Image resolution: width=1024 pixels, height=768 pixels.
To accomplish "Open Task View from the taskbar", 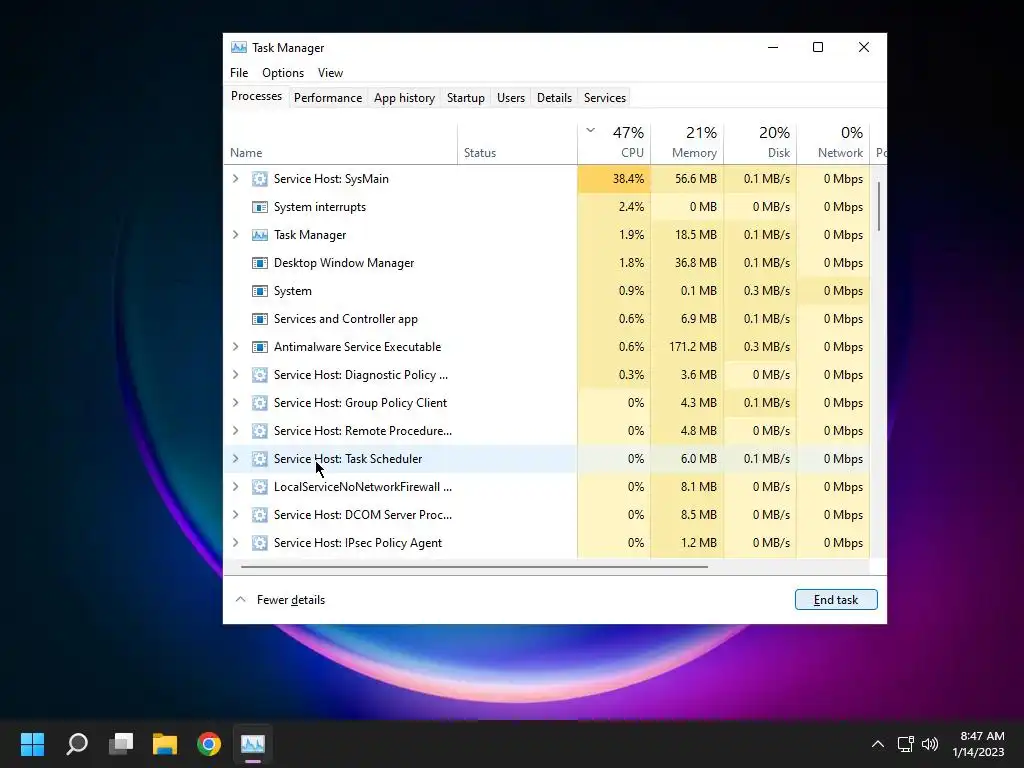I will pos(121,744).
